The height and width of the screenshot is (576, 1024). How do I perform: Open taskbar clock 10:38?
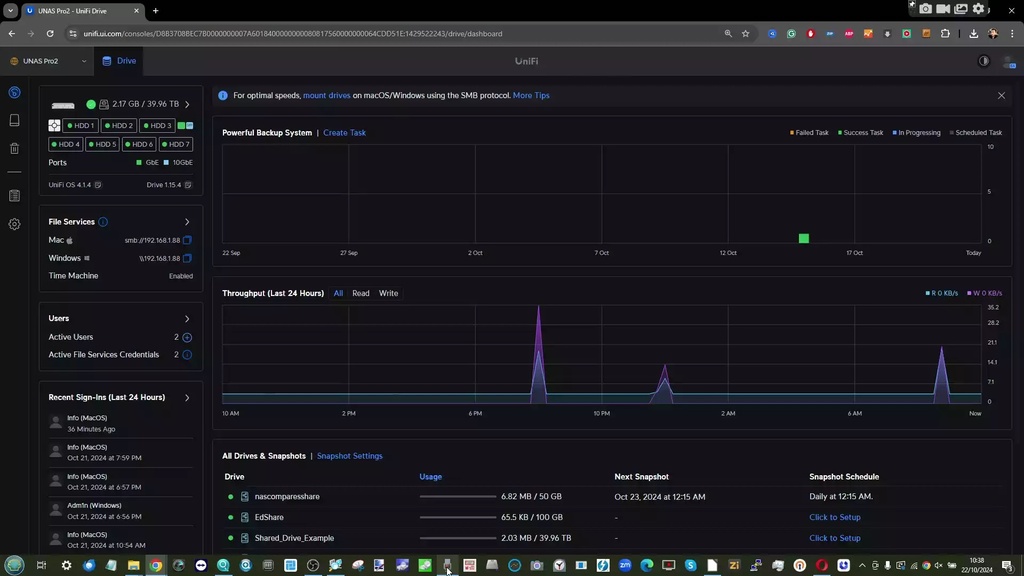tap(977, 565)
